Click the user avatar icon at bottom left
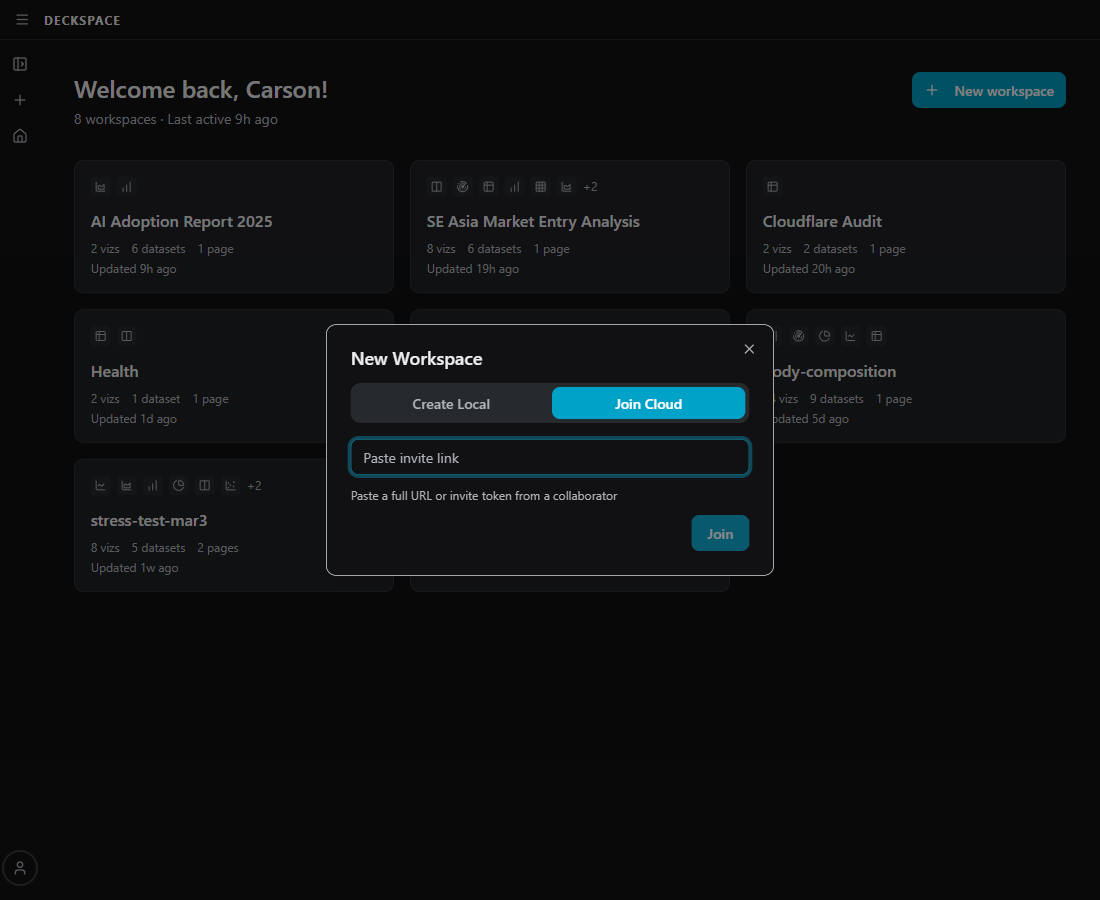The image size is (1100, 900). [20, 867]
